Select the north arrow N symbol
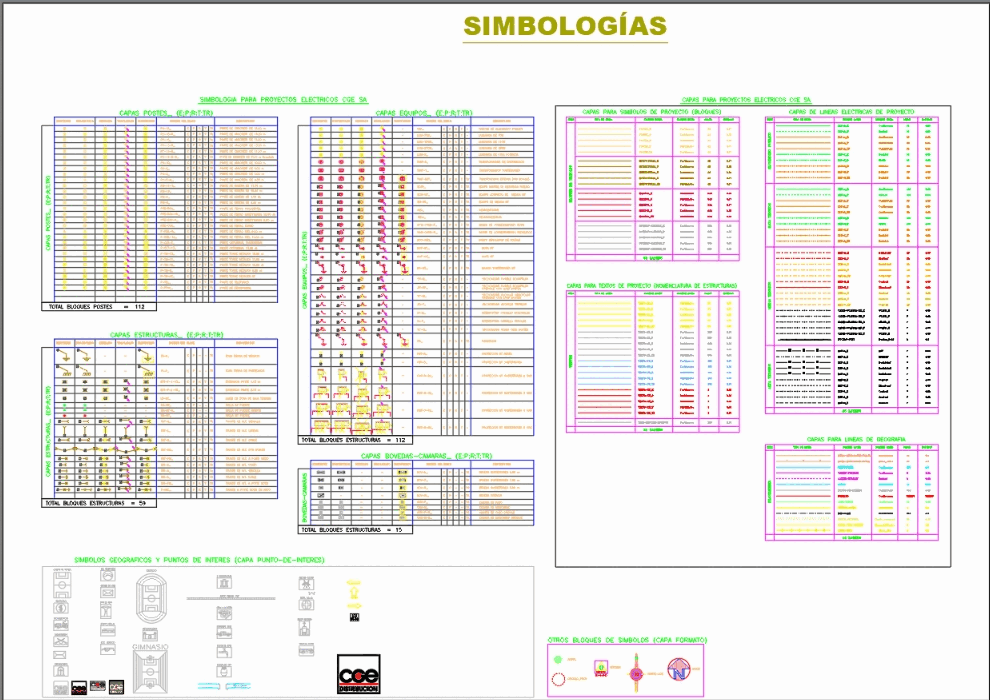 coord(679,670)
